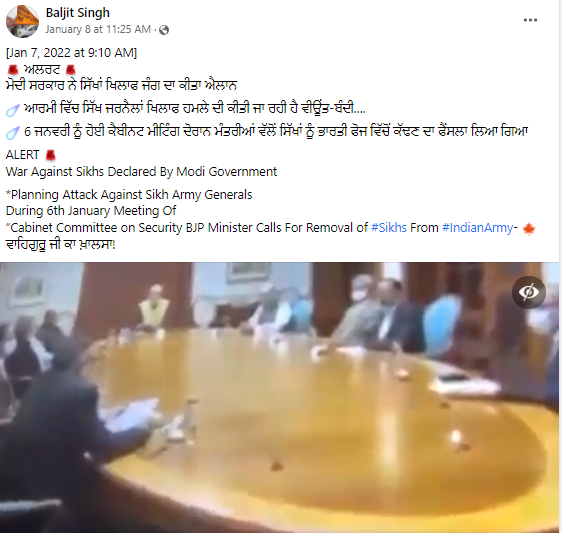This screenshot has width=562, height=533.
Task: Open Baljit Singh's profile picture
Action: point(22,22)
